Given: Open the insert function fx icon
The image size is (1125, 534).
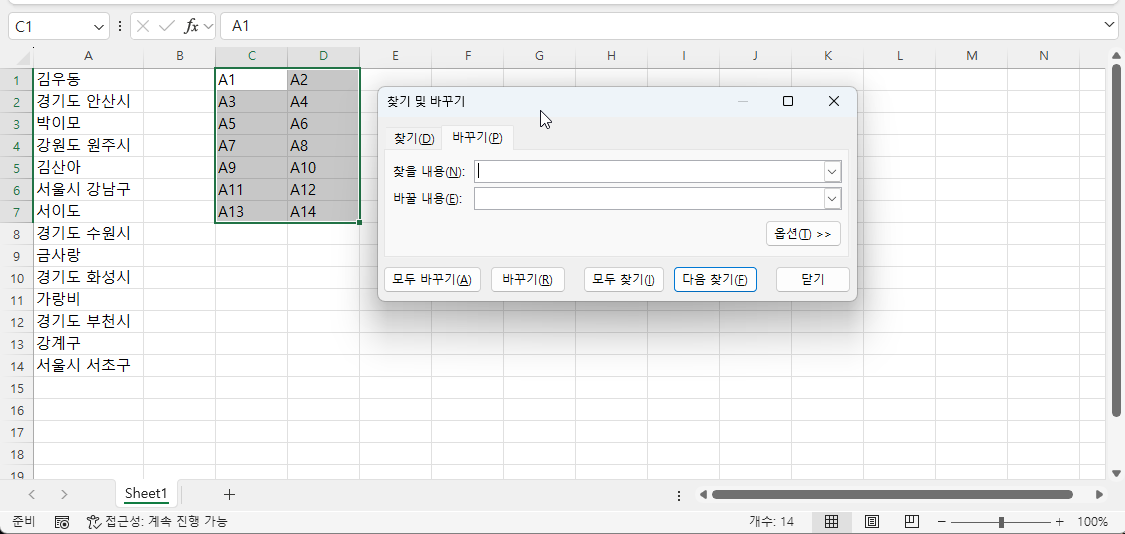Looking at the screenshot, I should click(x=191, y=27).
